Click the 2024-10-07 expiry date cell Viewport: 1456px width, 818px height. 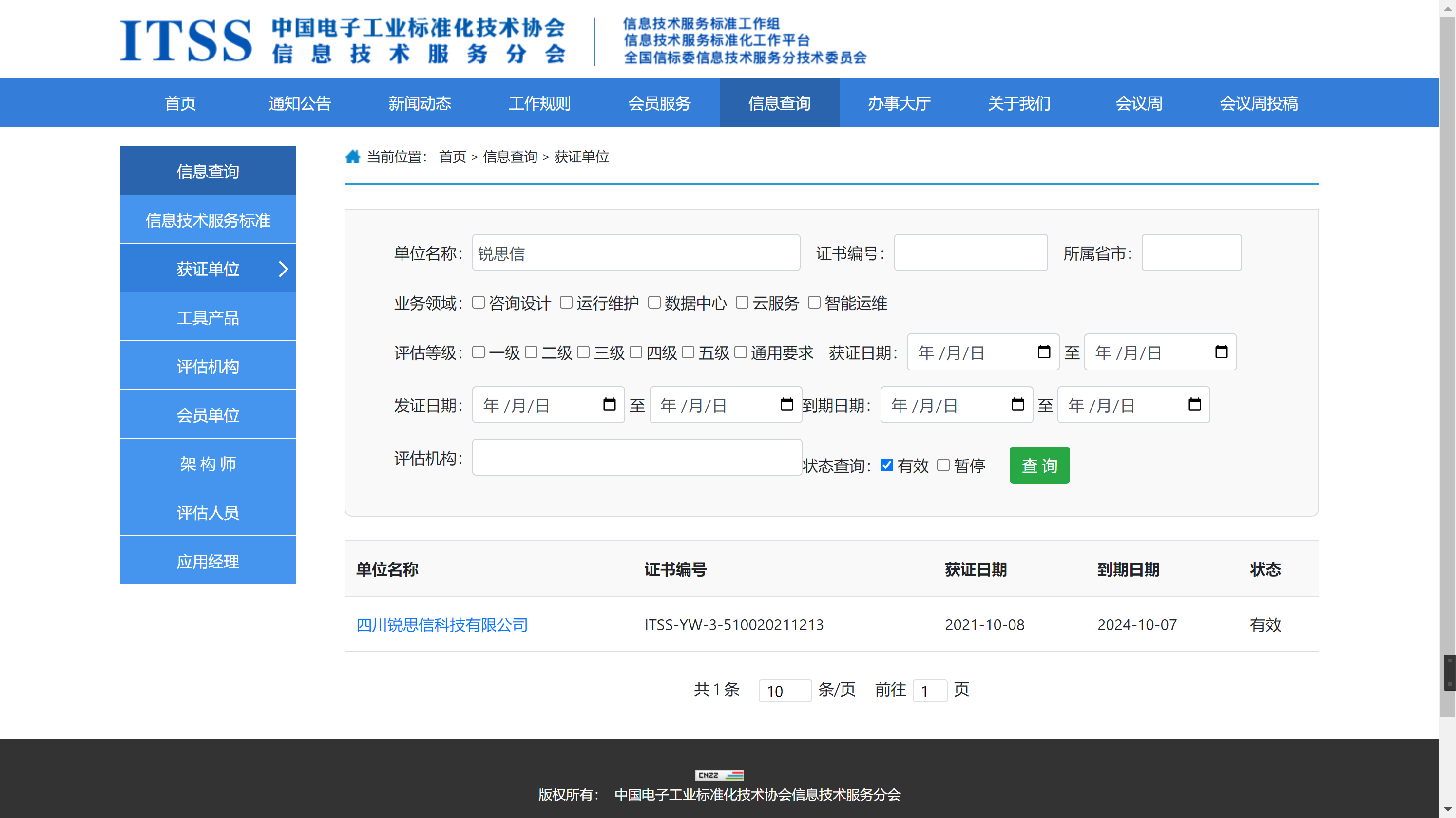1137,624
